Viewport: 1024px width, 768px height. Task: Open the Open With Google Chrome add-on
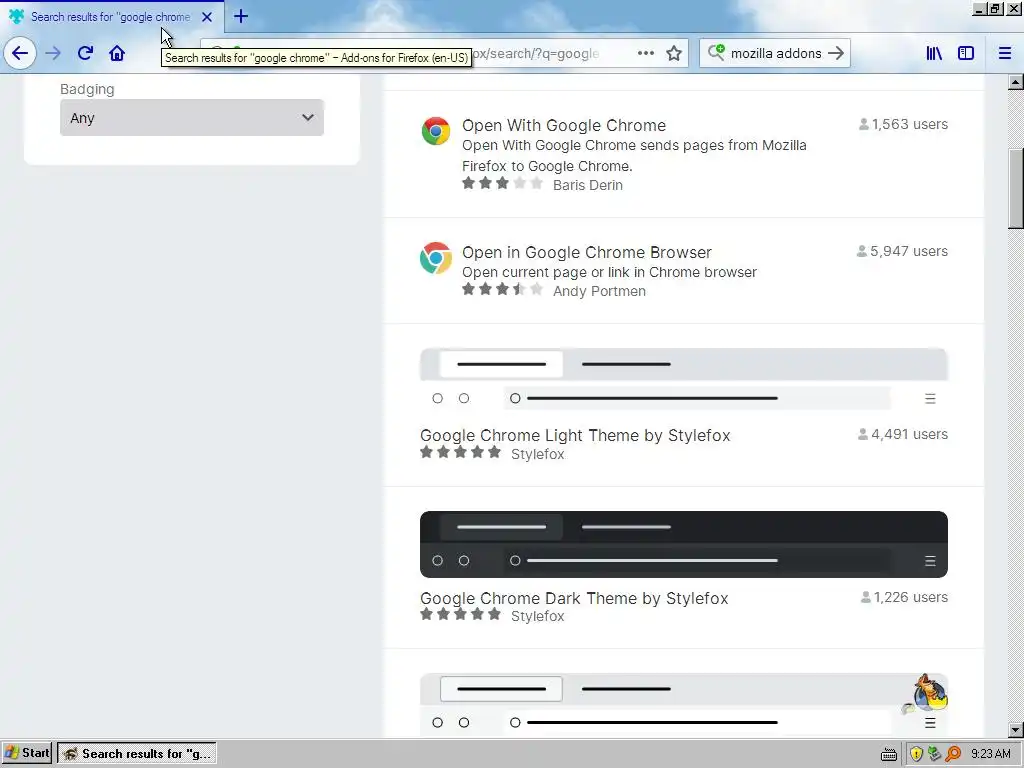coord(564,125)
